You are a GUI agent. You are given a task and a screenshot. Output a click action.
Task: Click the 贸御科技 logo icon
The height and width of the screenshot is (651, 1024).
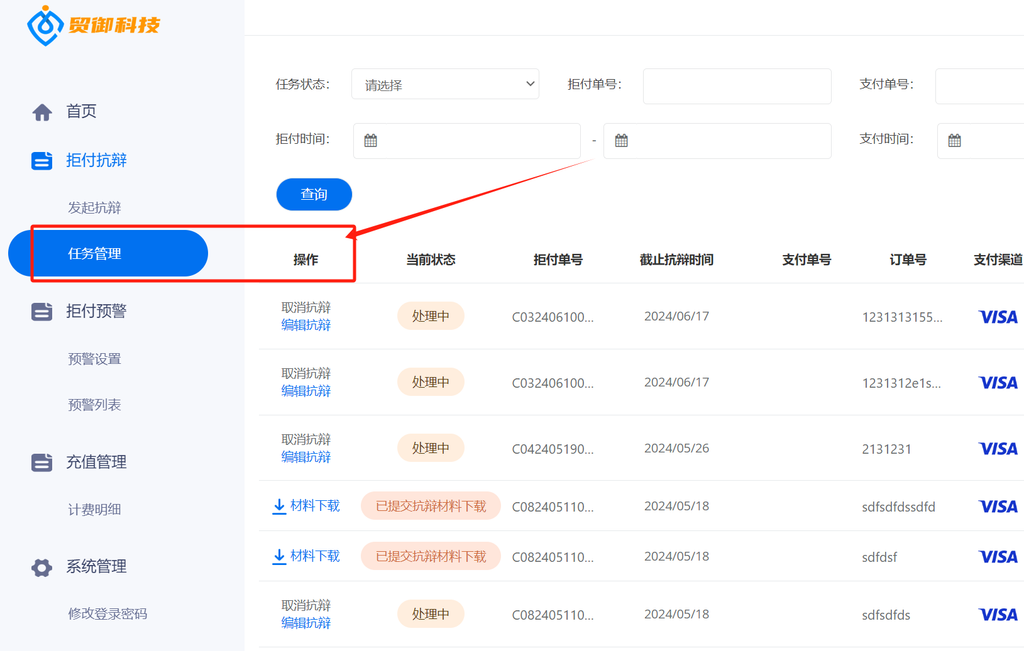coord(45,25)
